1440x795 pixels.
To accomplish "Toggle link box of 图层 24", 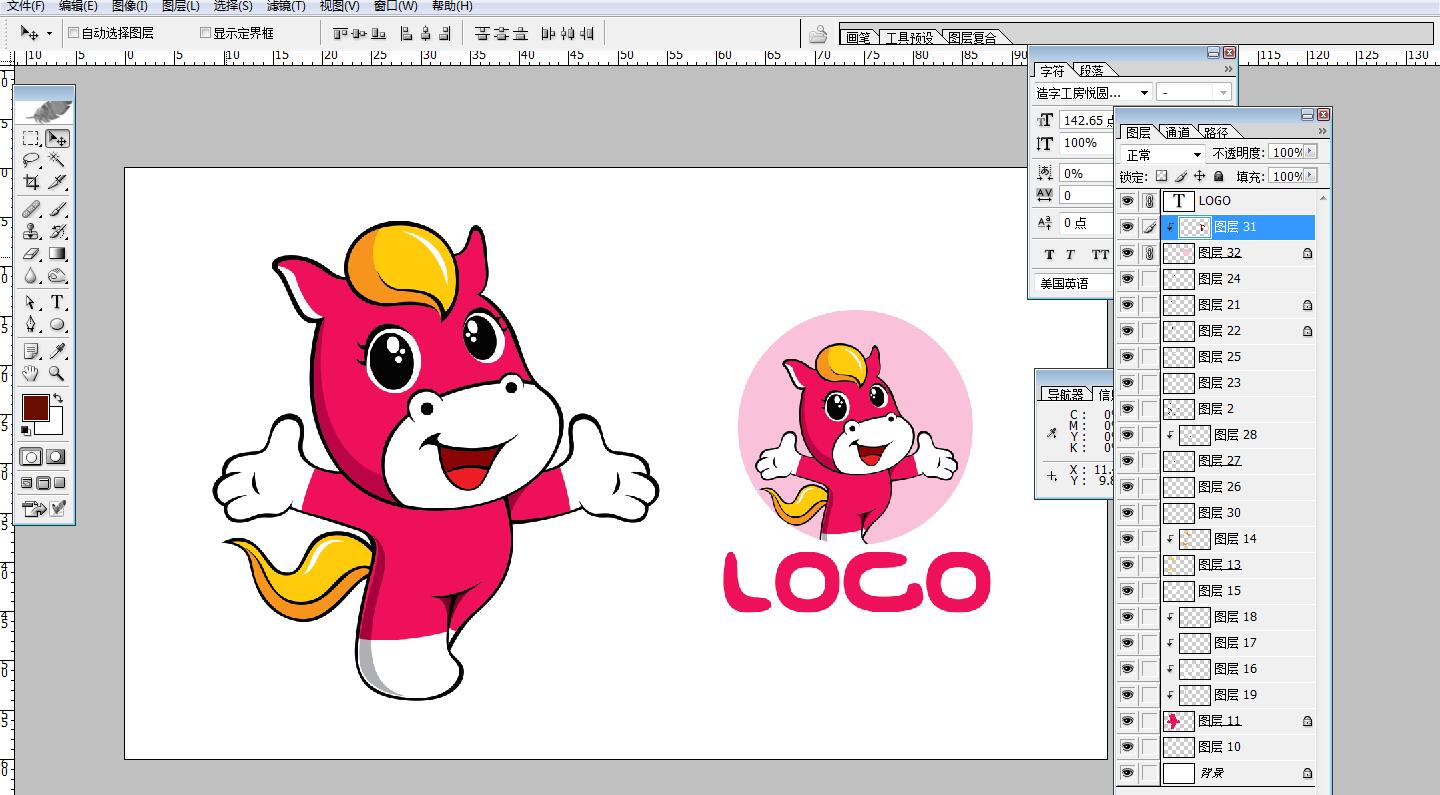I will pyautogui.click(x=1149, y=279).
